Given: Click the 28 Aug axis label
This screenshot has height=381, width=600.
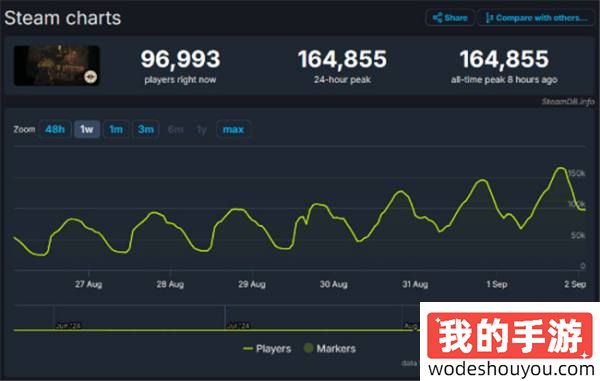Looking at the screenshot, I should [x=170, y=284].
